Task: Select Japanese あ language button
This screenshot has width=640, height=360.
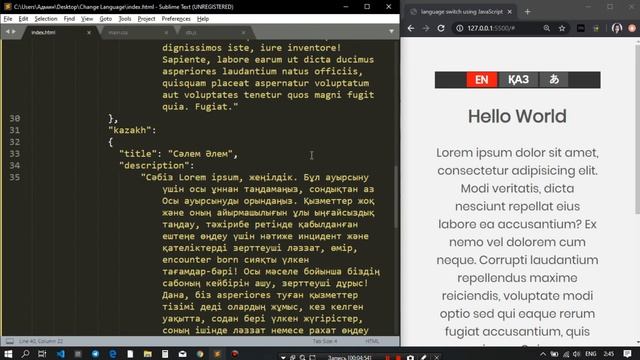Action: (554, 80)
